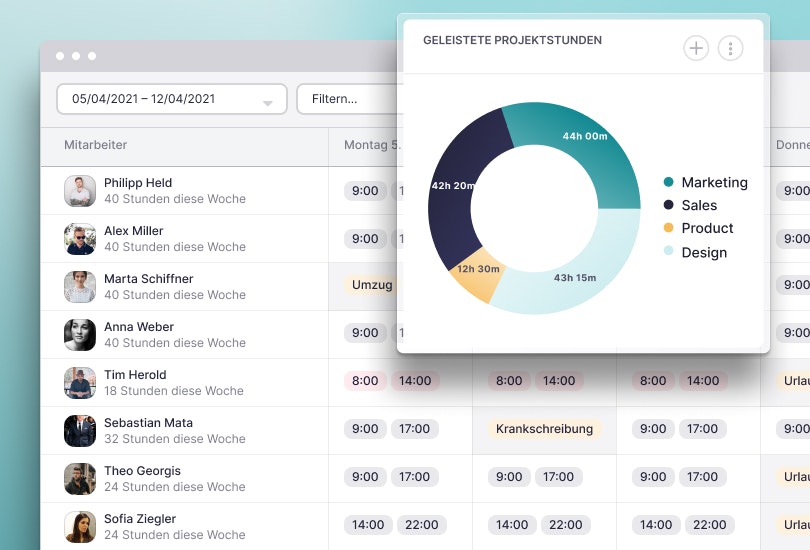
Task: Click "18 Stunden diese Woche" under Tim Herold
Action: (174, 391)
